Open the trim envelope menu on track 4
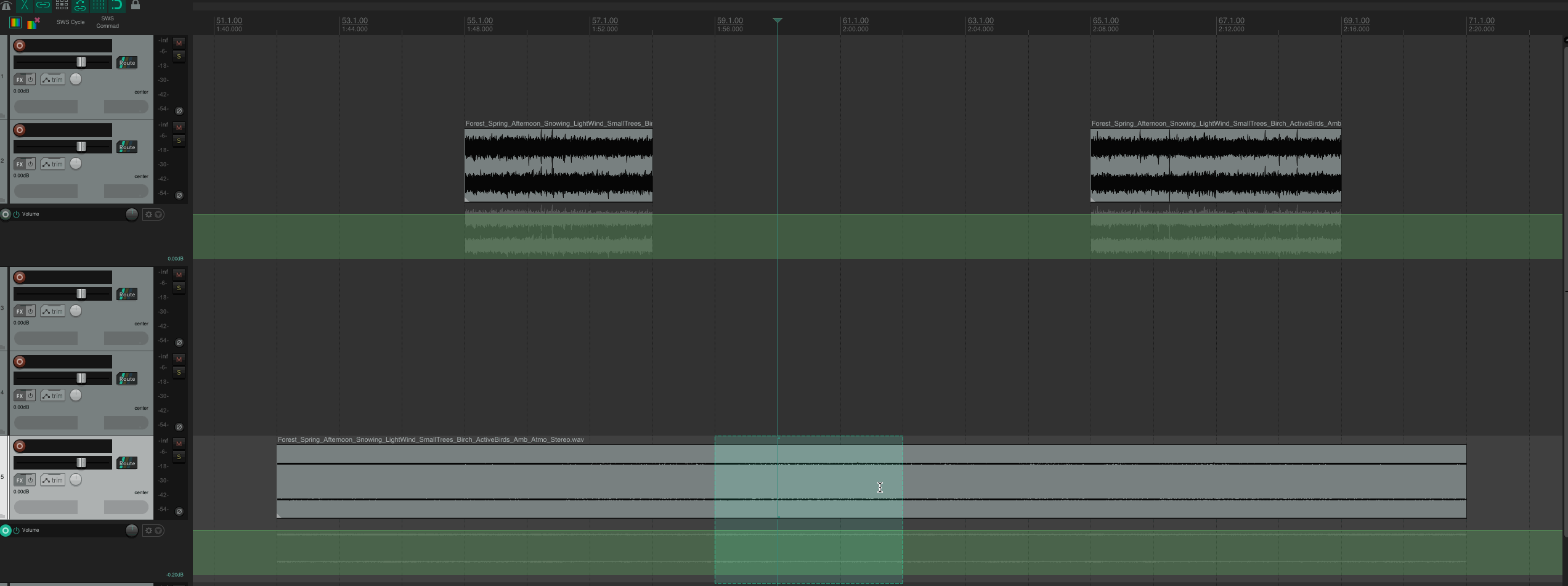The width and height of the screenshot is (1568, 586). 53,396
